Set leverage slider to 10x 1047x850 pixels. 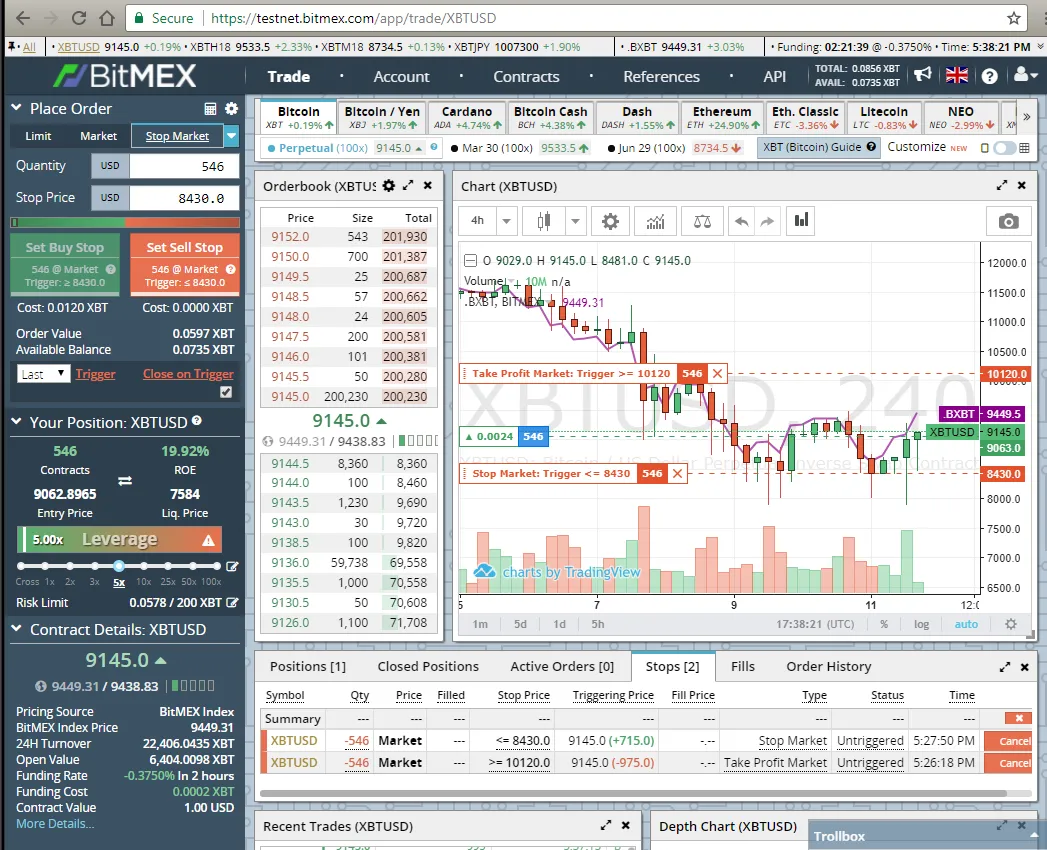point(144,566)
